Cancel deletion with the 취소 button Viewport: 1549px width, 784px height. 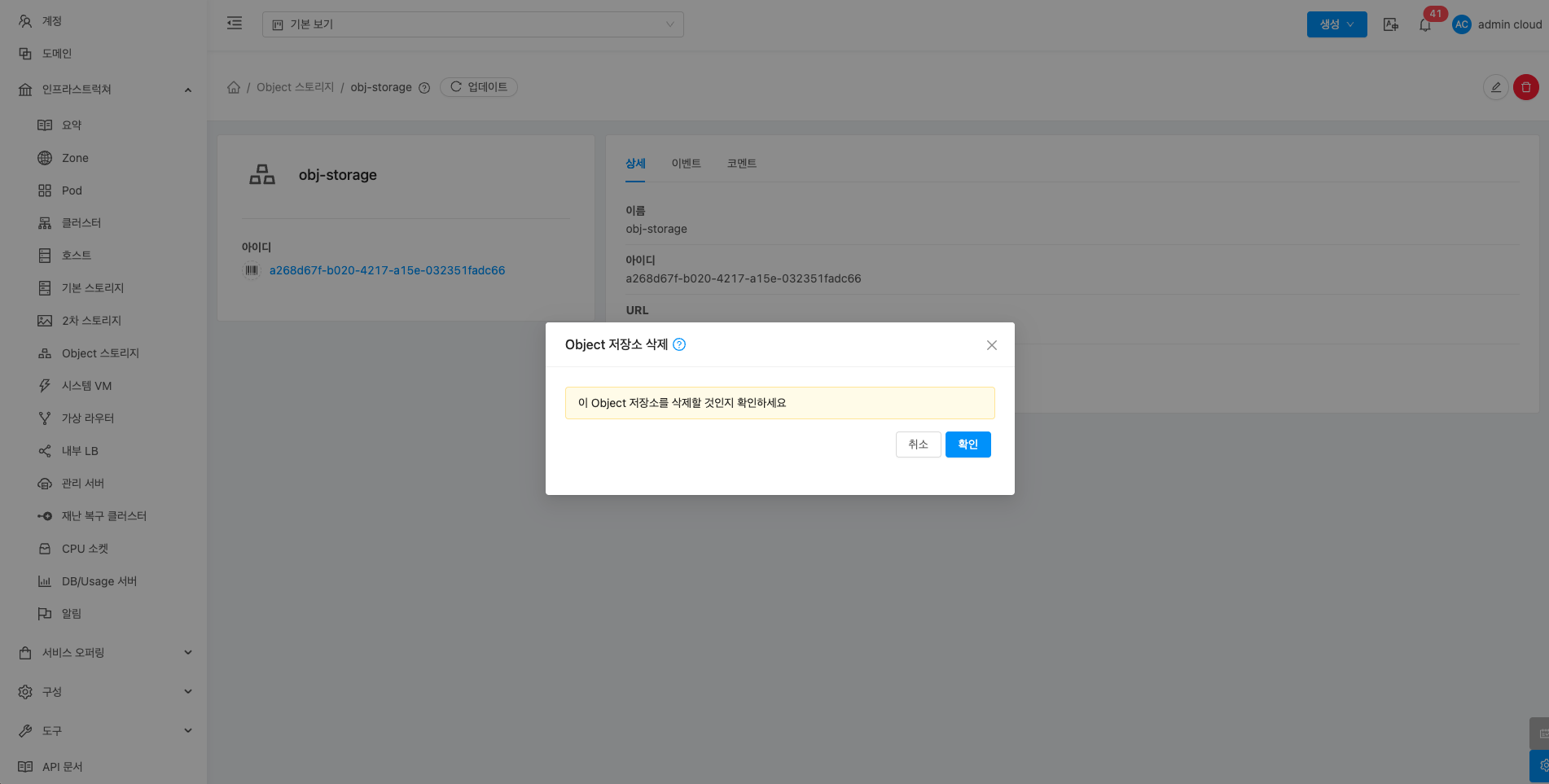[x=918, y=445]
